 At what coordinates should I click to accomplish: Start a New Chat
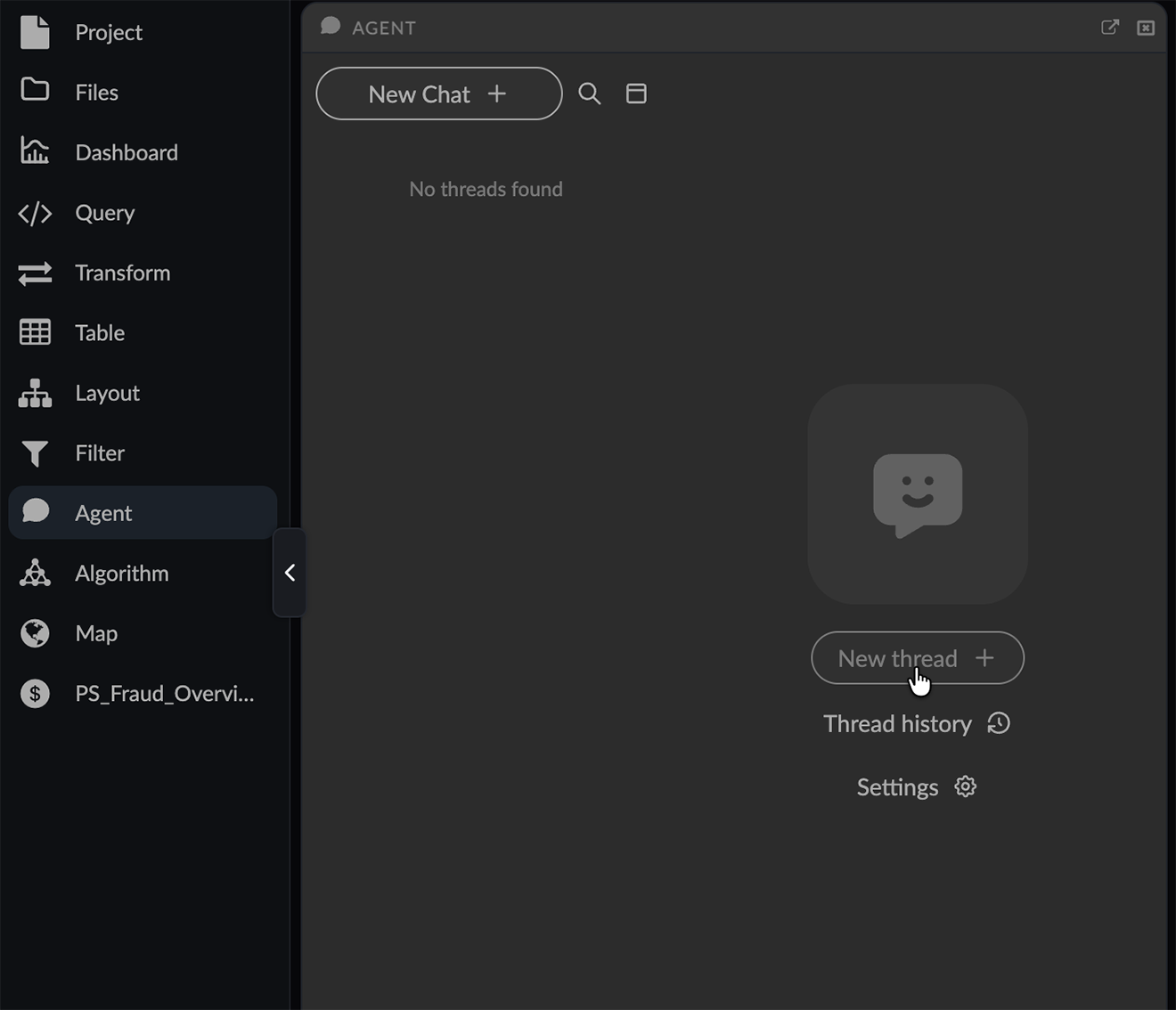point(439,94)
